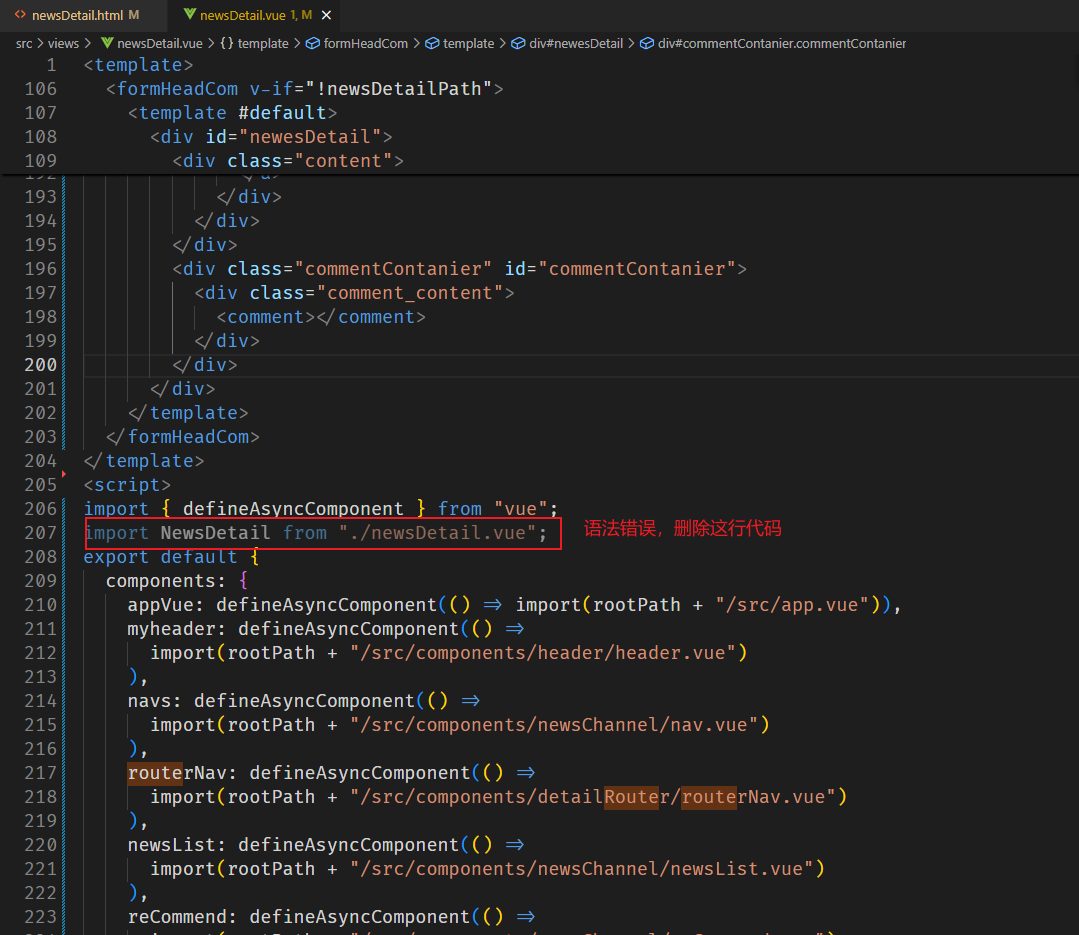
Task: Click the HTML file icon on newsDetail.html tab
Action: pos(19,15)
